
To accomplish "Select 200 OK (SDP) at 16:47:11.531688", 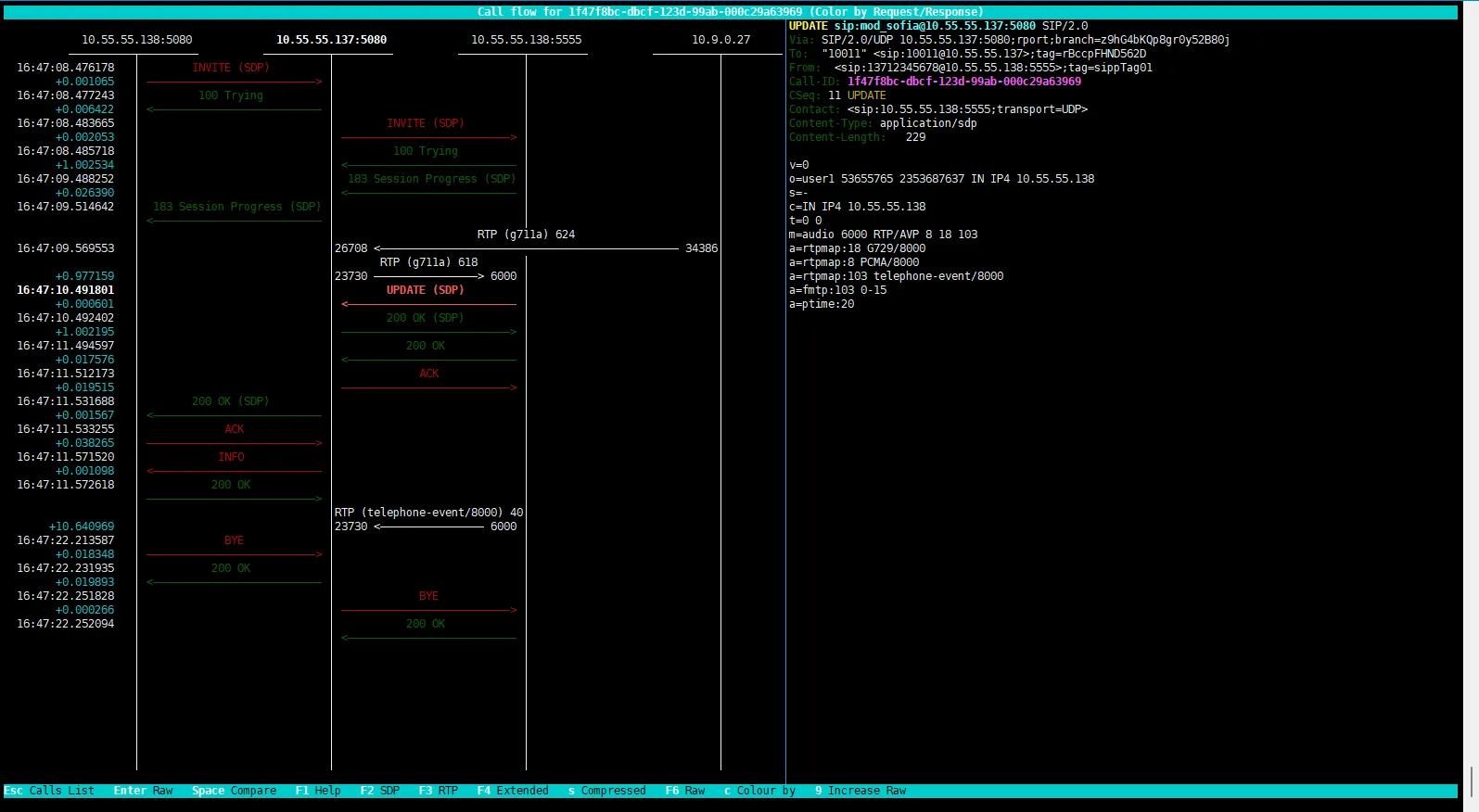I will tap(231, 401).
